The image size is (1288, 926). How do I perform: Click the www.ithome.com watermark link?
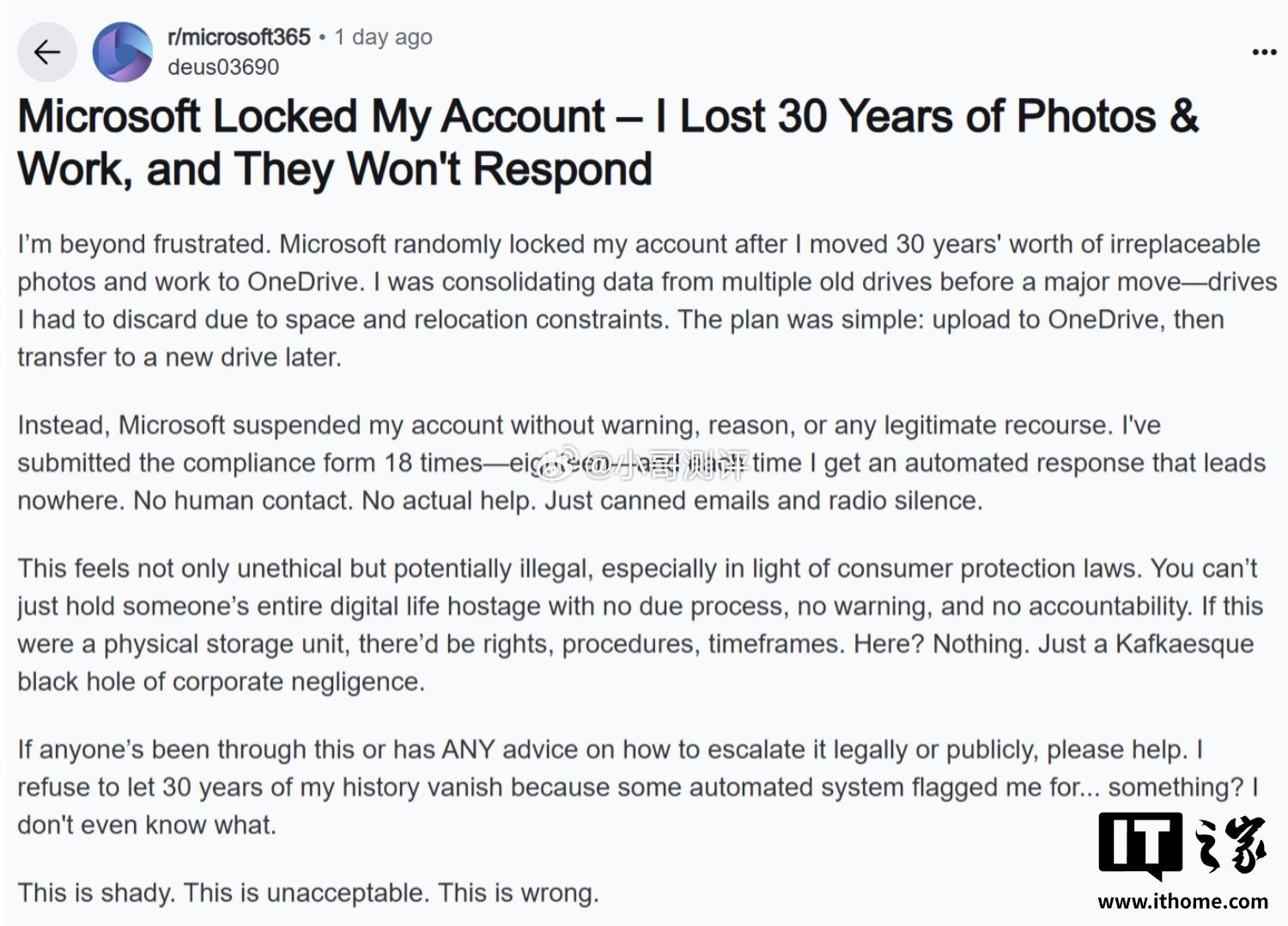click(x=1182, y=901)
